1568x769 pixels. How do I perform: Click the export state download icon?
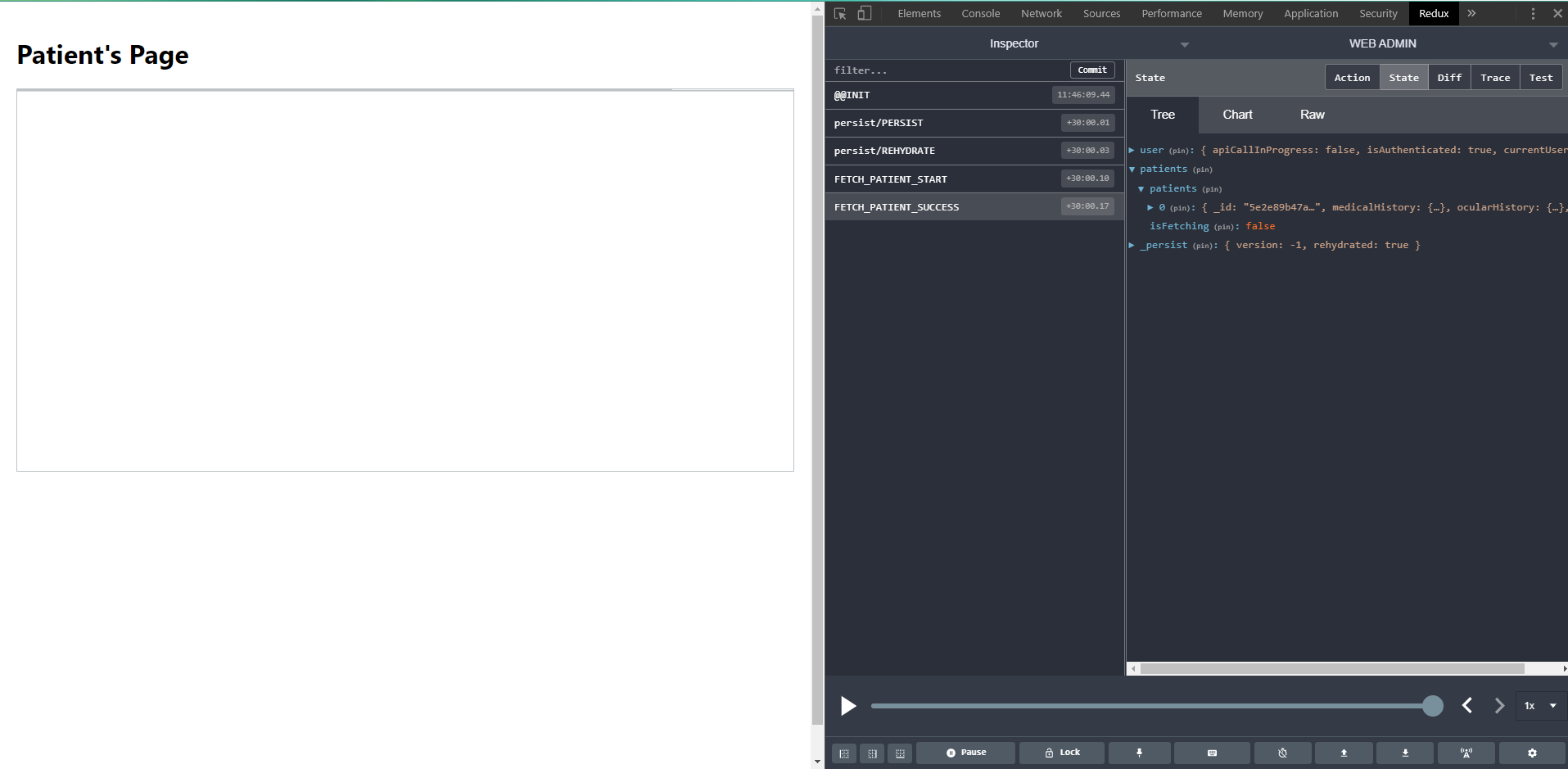[1405, 753]
